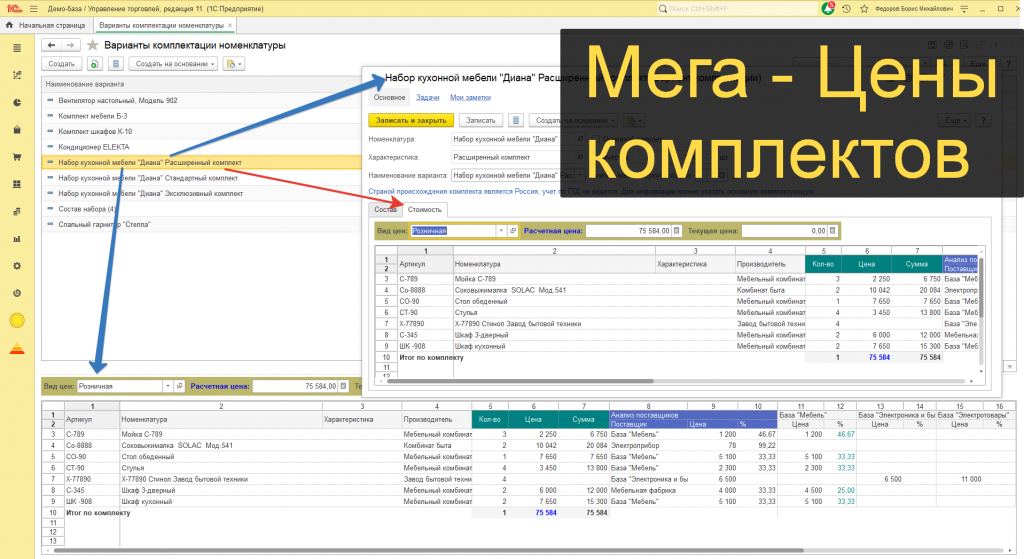Open the sidebar Главное lines icon at top
The image size is (1024, 559).
17,48
